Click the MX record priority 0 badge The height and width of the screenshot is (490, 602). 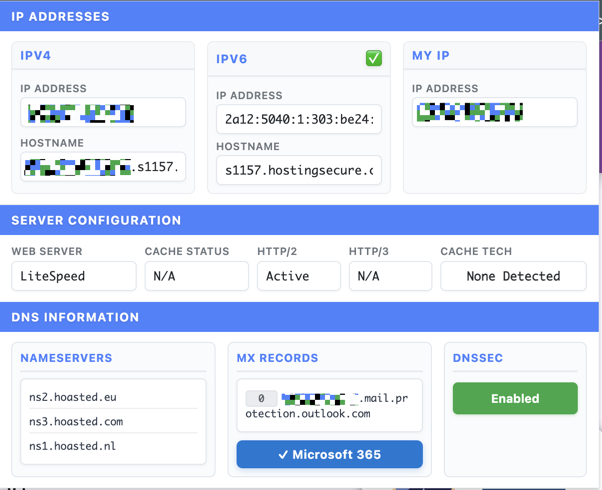point(261,398)
